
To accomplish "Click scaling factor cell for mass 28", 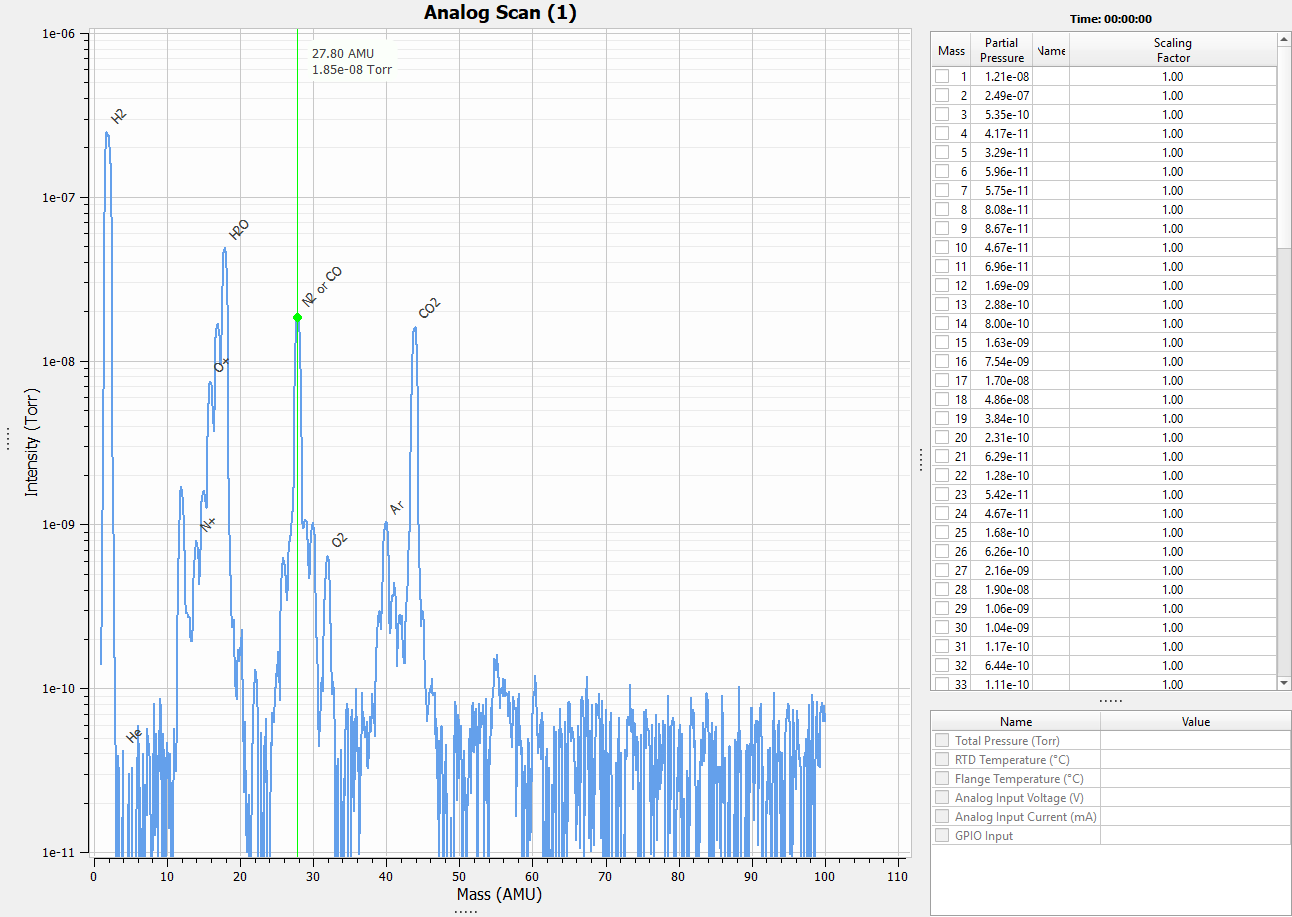I will (x=1173, y=590).
